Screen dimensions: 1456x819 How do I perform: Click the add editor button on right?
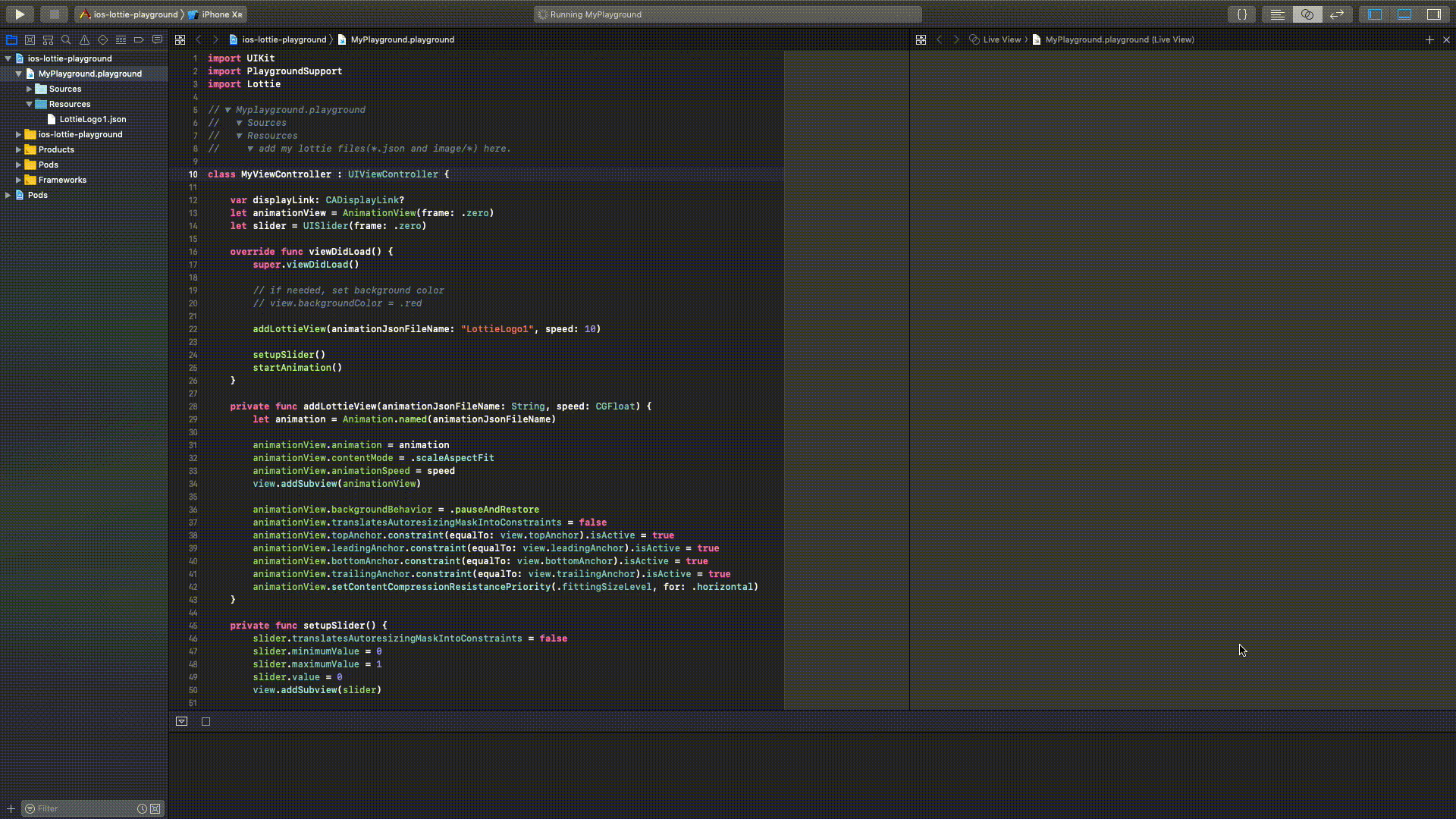click(1429, 39)
